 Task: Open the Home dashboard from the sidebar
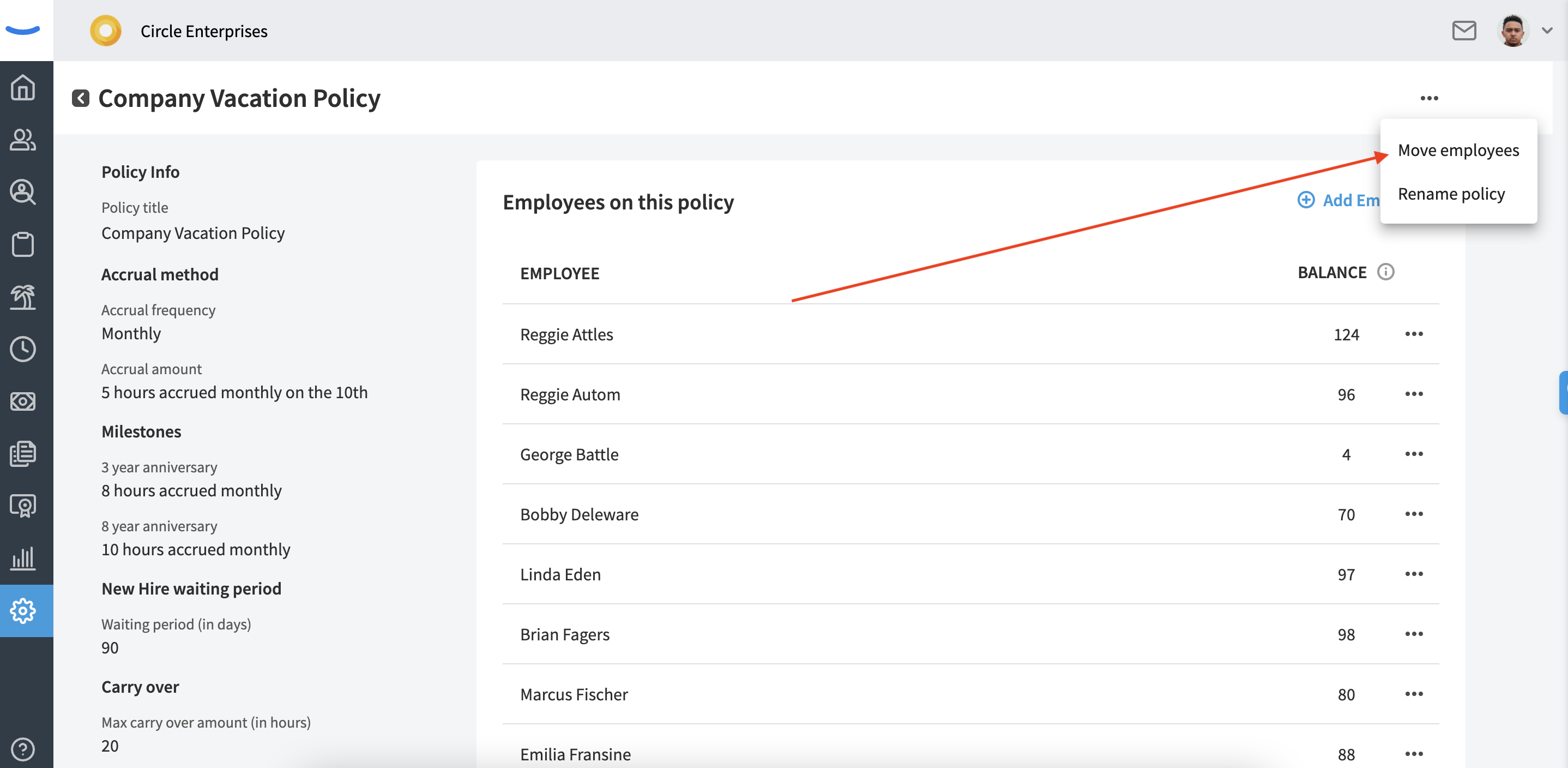point(23,88)
